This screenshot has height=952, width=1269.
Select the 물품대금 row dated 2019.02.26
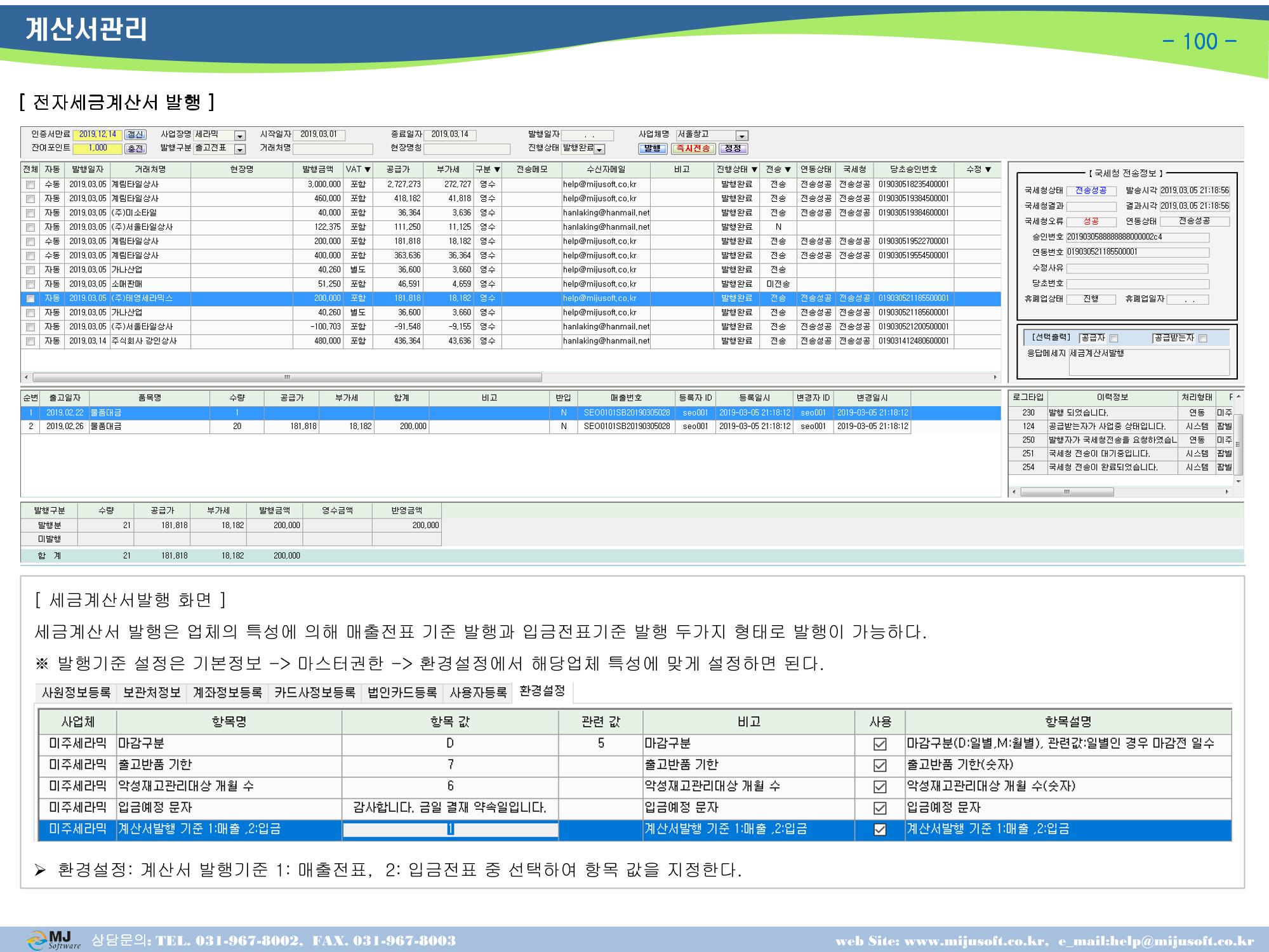[x=466, y=426]
